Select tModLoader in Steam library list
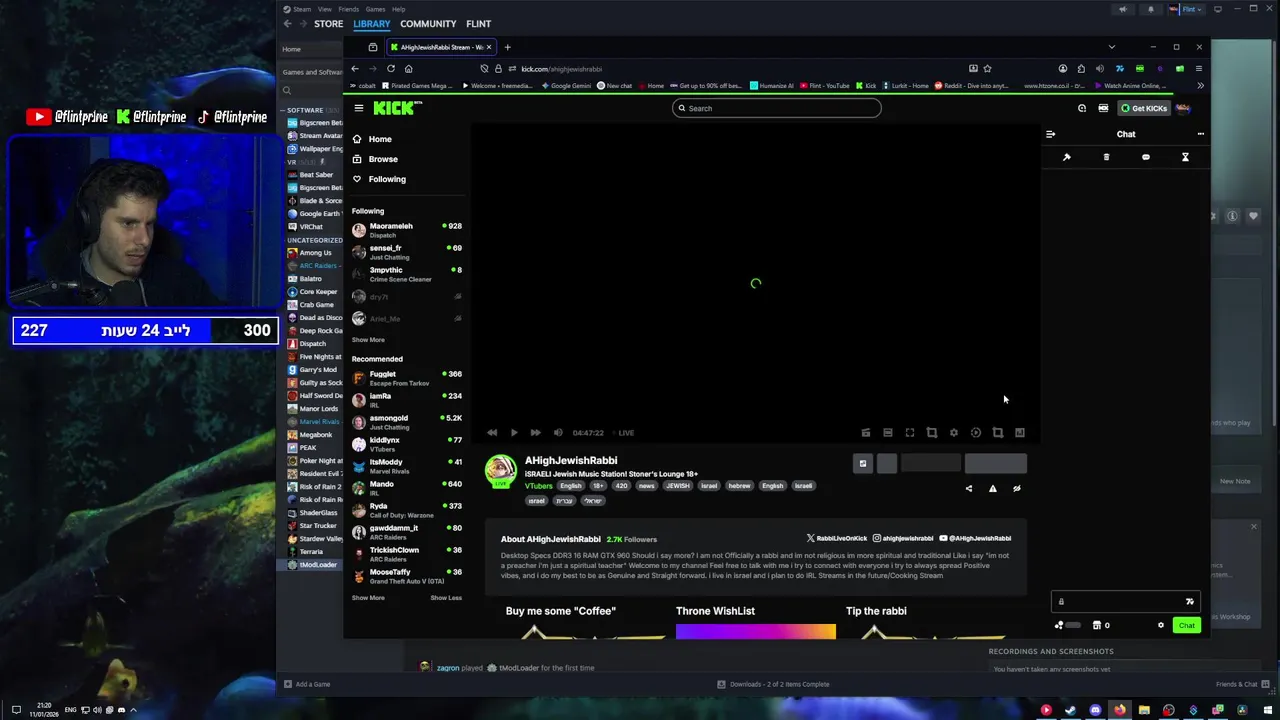The height and width of the screenshot is (720, 1280). 313,565
